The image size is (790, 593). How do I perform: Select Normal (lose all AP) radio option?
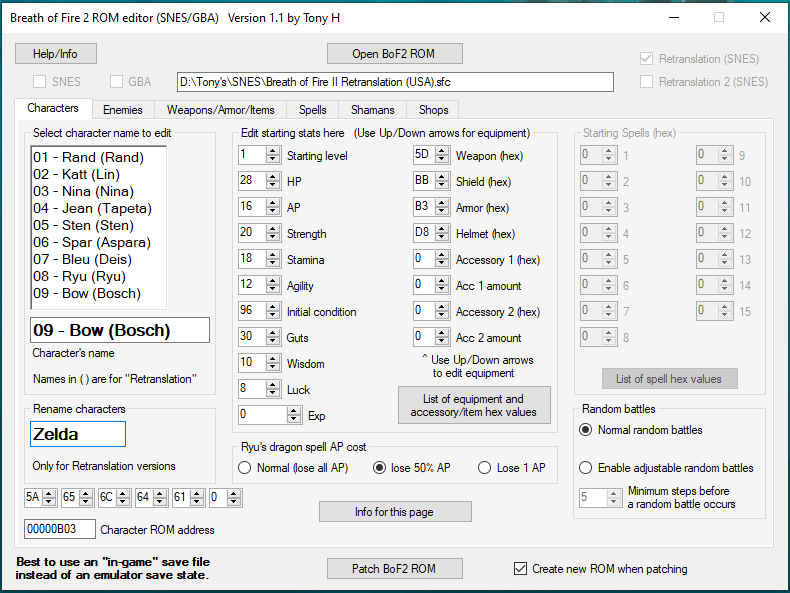point(244,468)
